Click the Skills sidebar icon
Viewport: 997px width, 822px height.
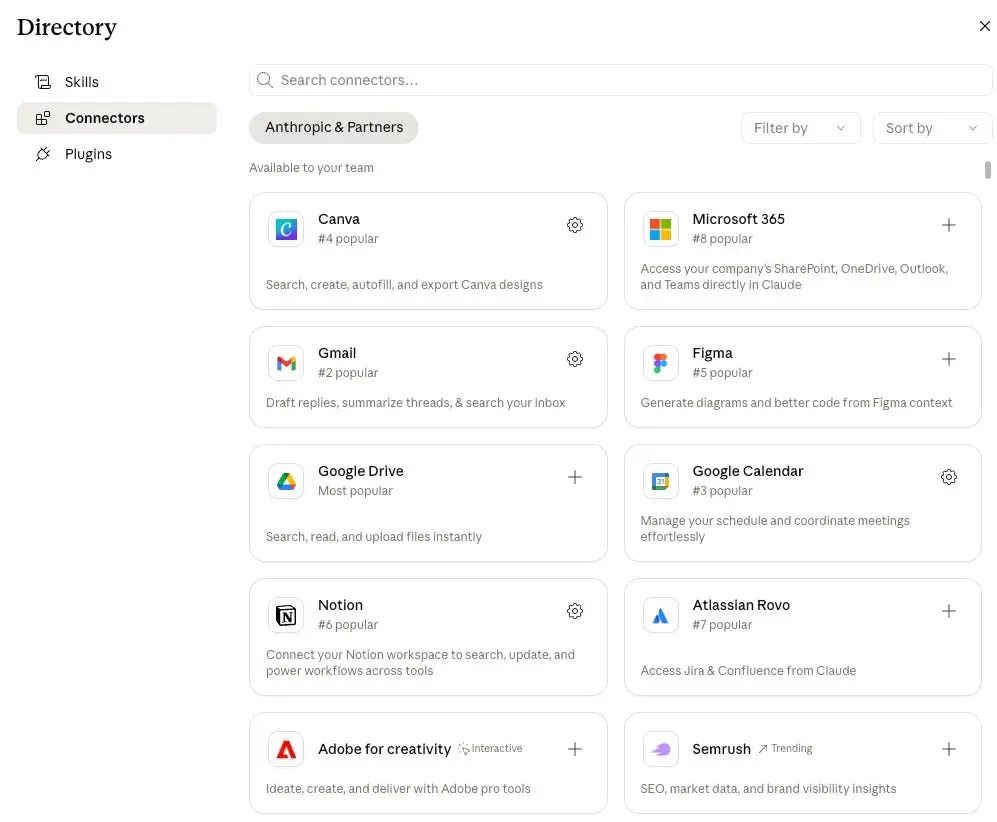pyautogui.click(x=43, y=82)
